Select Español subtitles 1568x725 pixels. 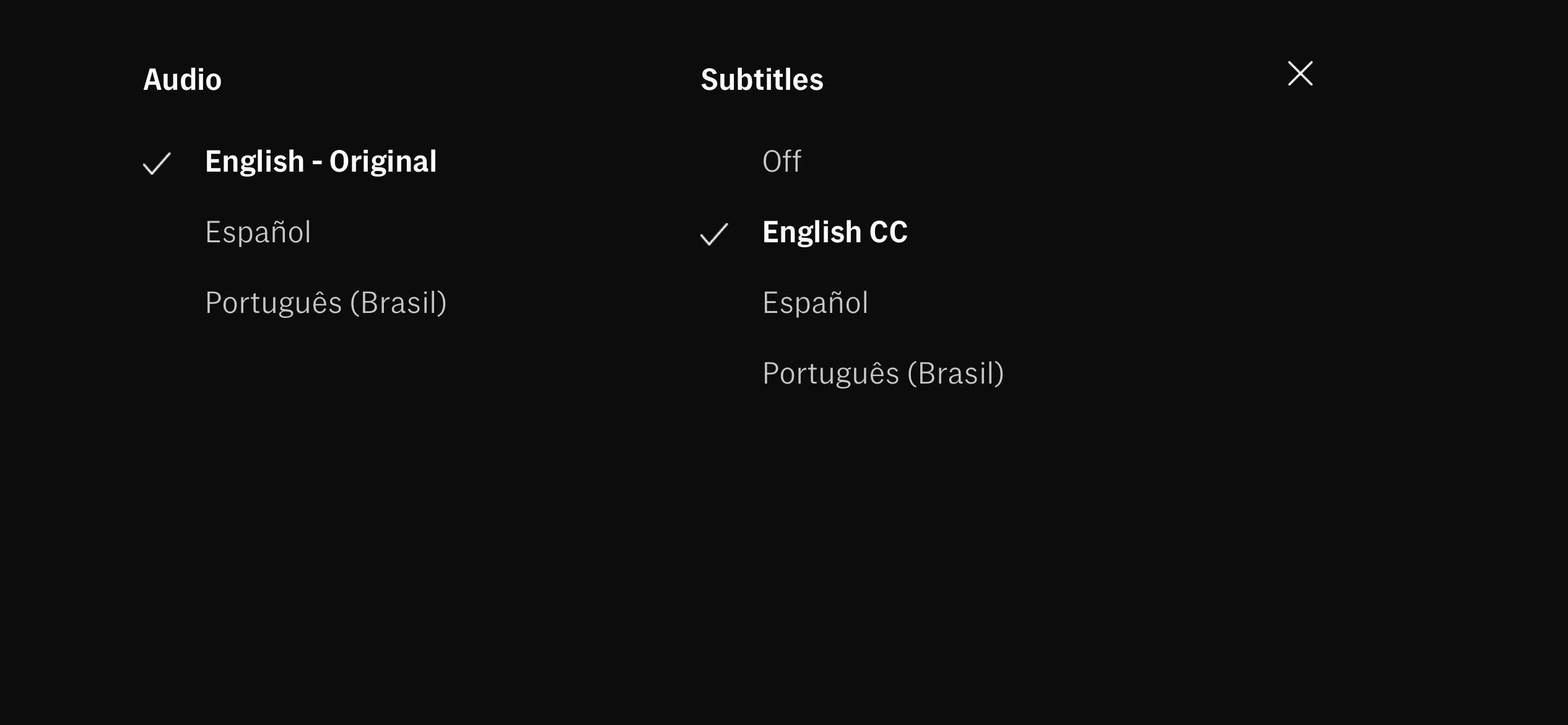(815, 303)
